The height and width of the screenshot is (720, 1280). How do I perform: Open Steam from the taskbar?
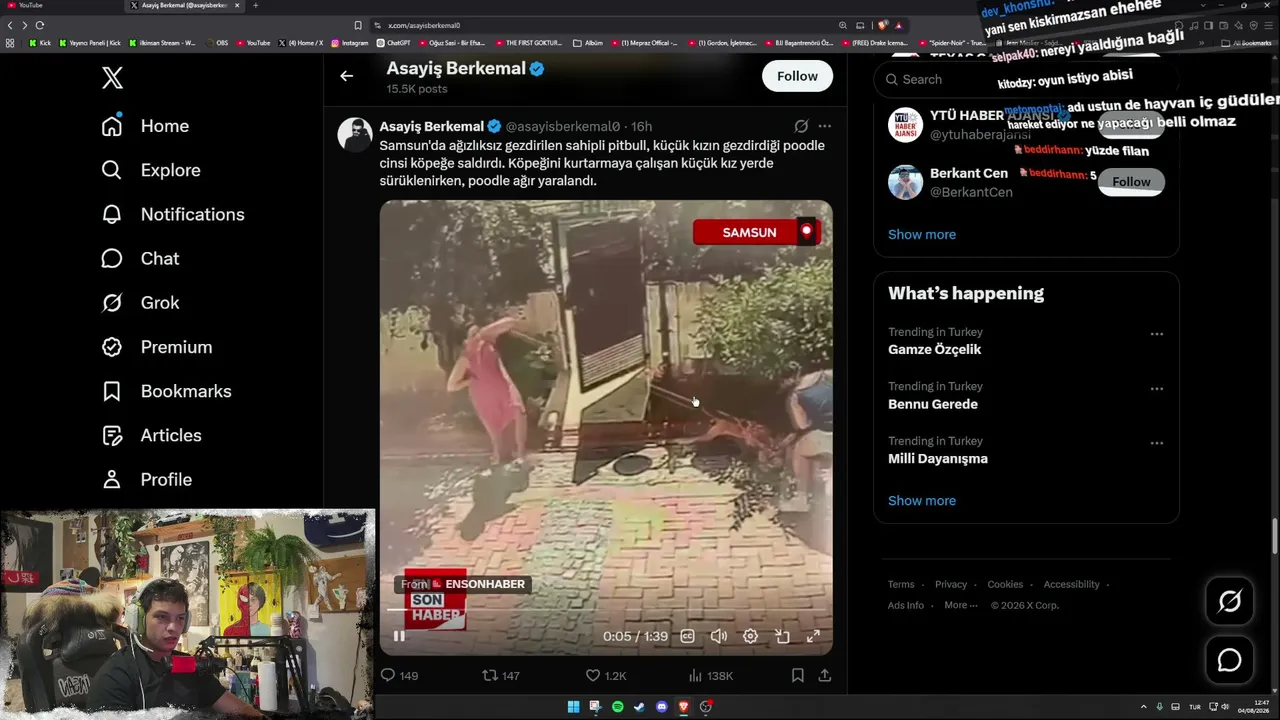click(x=639, y=707)
